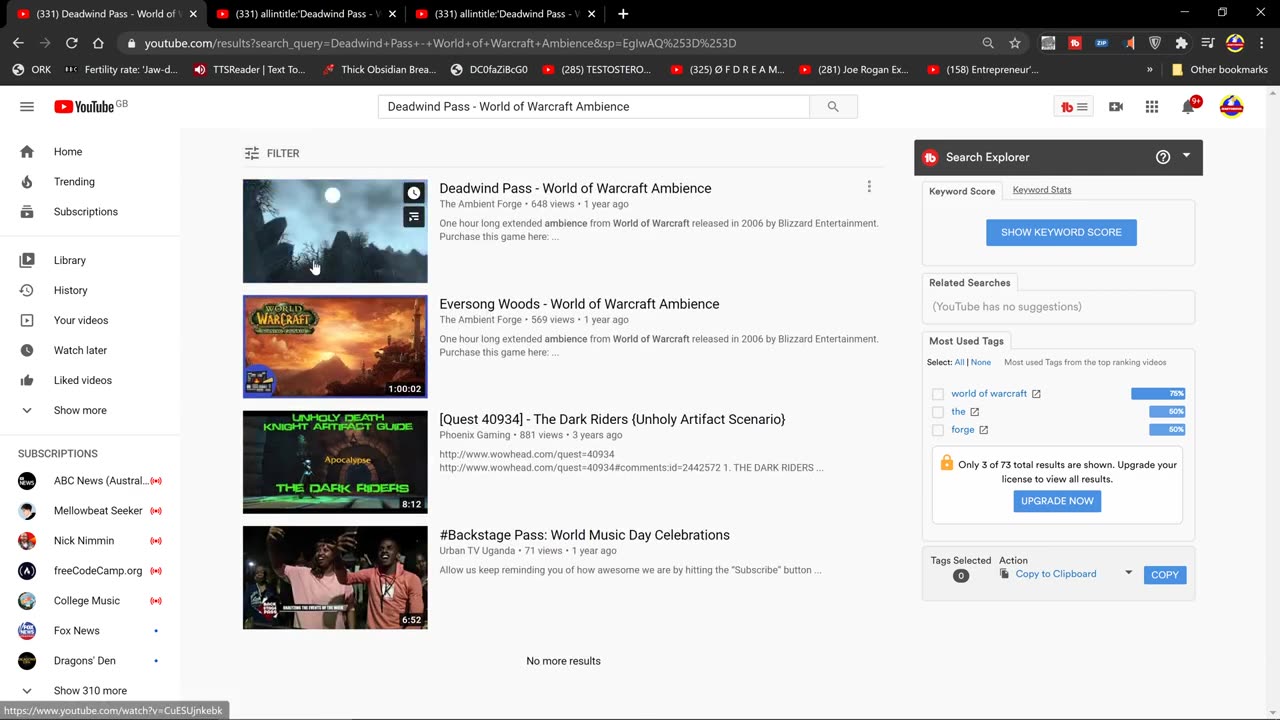Click Add to queue icon on Deadwind thumbnail
The width and height of the screenshot is (1280, 720).
(414, 217)
